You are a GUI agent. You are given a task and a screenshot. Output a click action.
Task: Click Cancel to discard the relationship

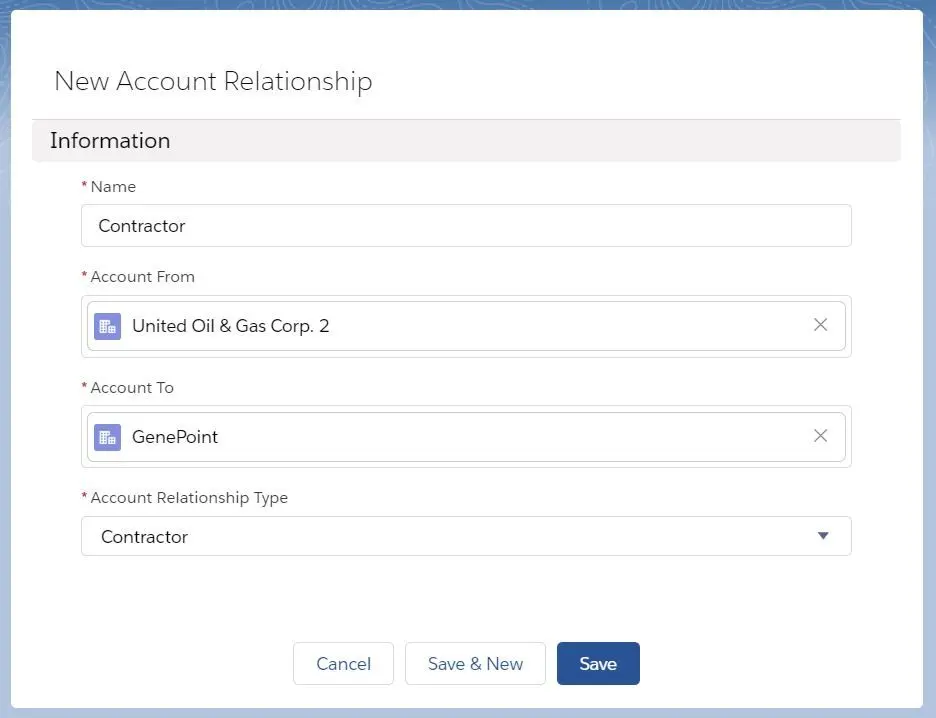pyautogui.click(x=343, y=664)
